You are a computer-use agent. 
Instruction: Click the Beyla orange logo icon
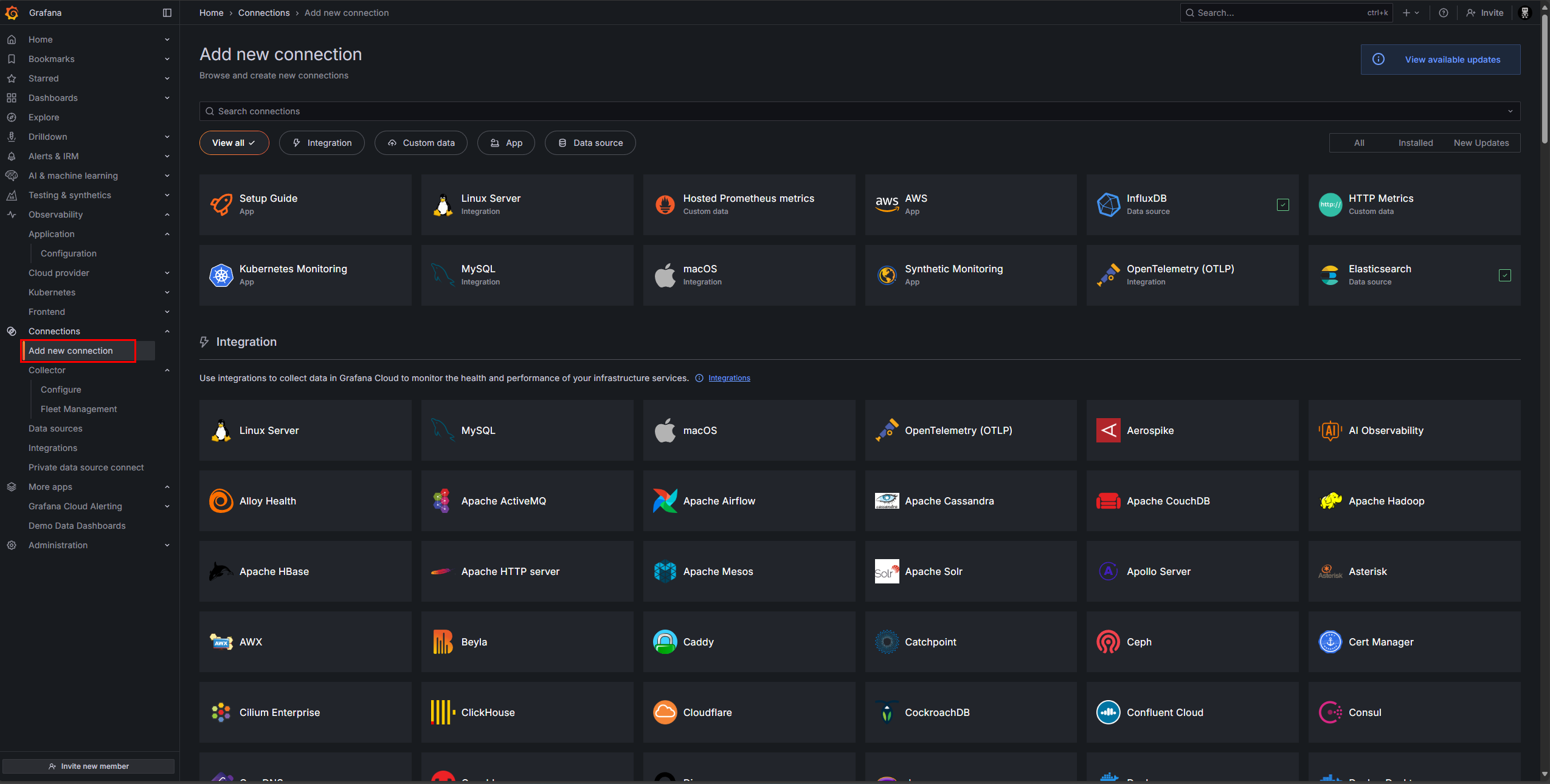tap(443, 642)
